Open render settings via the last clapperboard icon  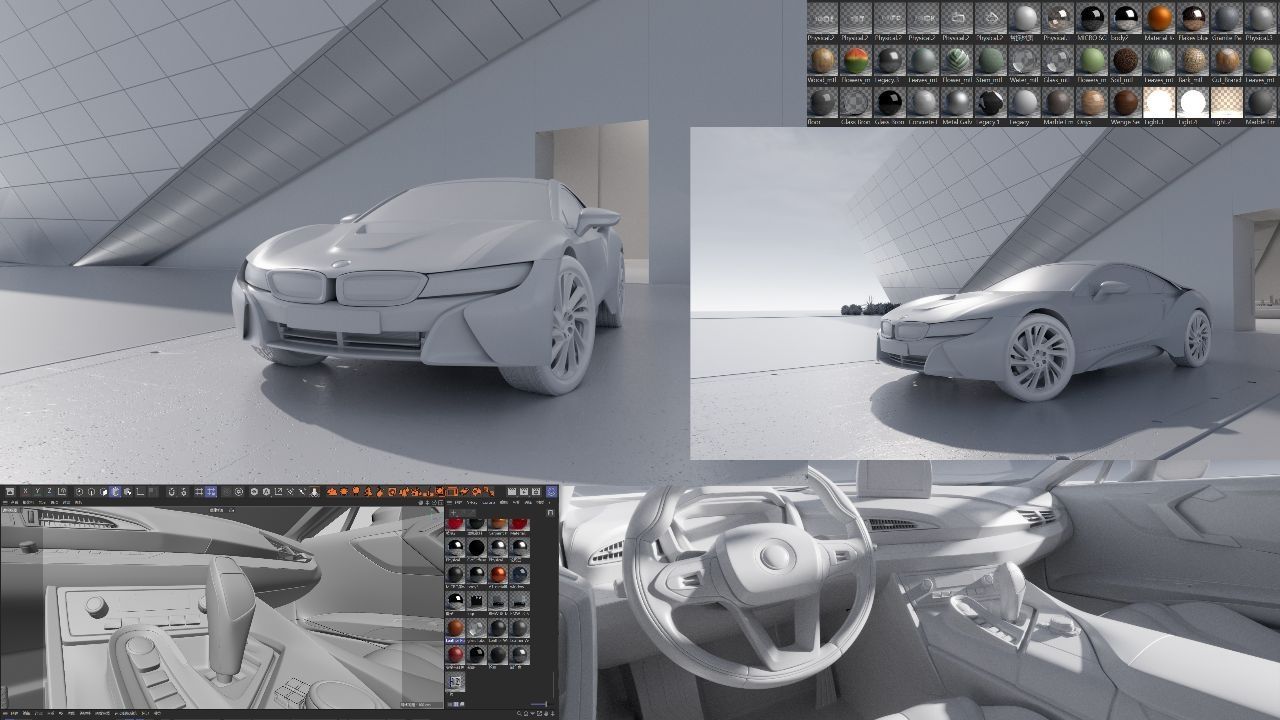click(537, 492)
